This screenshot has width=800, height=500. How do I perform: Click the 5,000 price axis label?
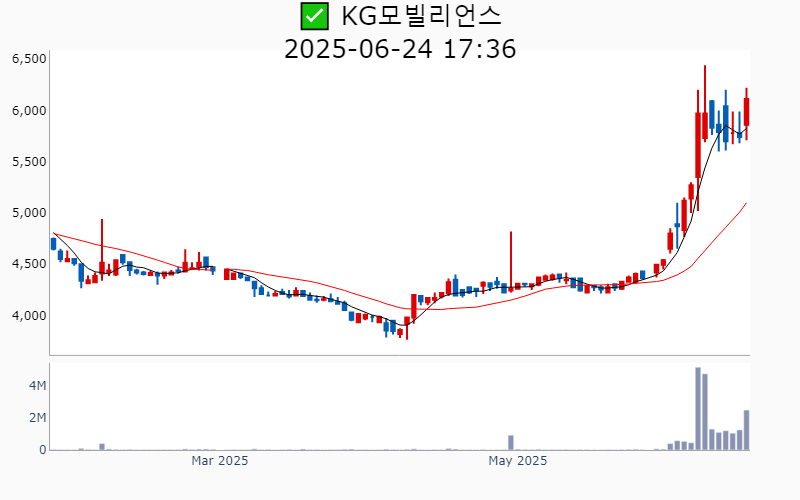[x=29, y=212]
